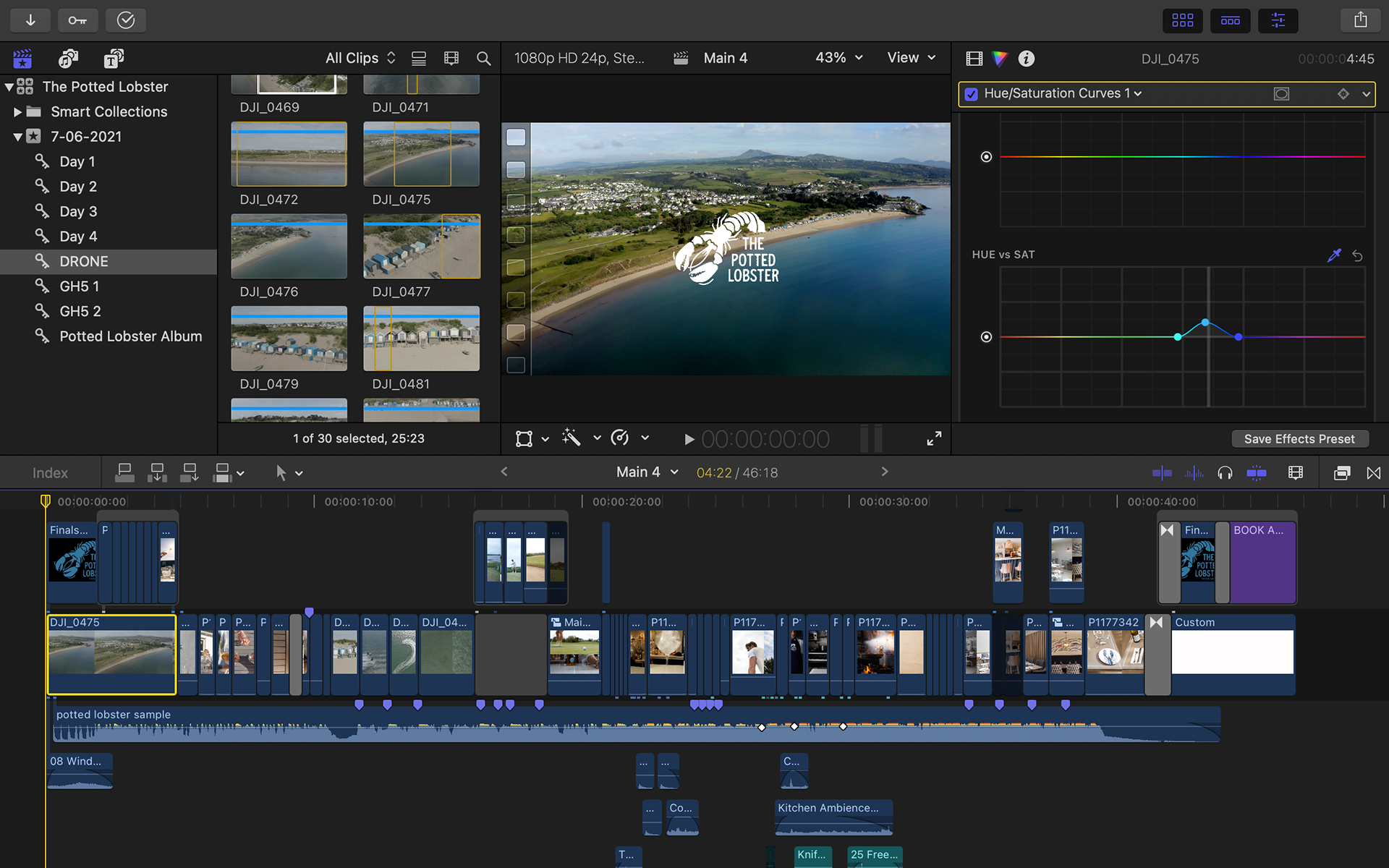Toggle solo headphones in timeline
The image size is (1389, 868).
[1225, 473]
